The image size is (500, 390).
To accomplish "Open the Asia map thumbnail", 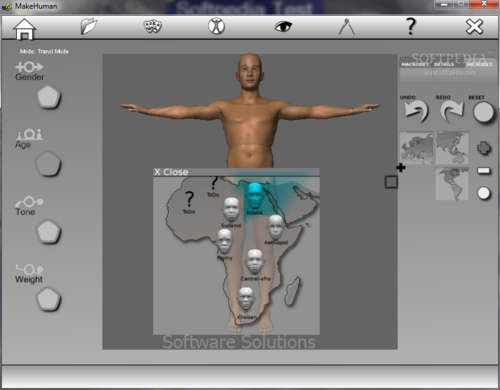I will pyautogui.click(x=452, y=148).
